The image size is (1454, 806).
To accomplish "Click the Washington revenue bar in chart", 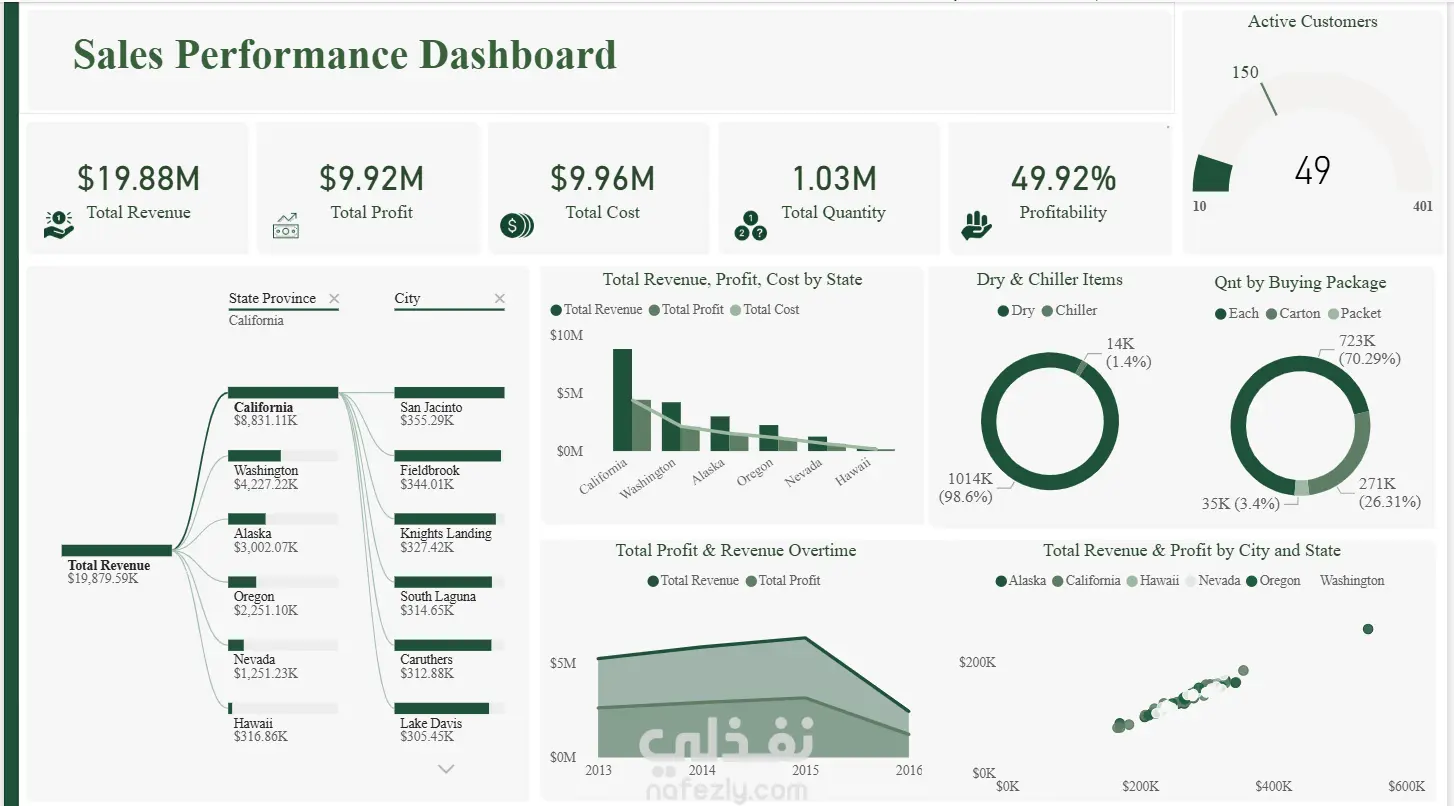I will pos(671,427).
